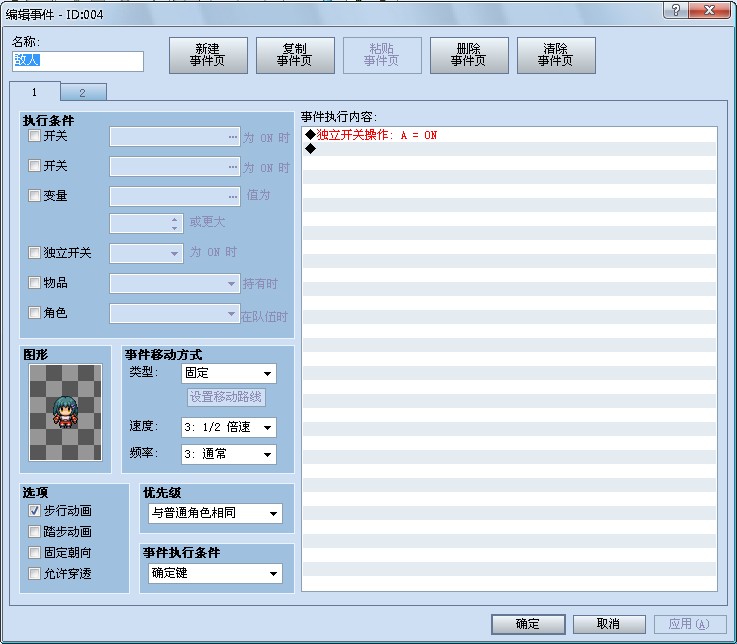Click the 设置移动路线 button

[x=226, y=397]
